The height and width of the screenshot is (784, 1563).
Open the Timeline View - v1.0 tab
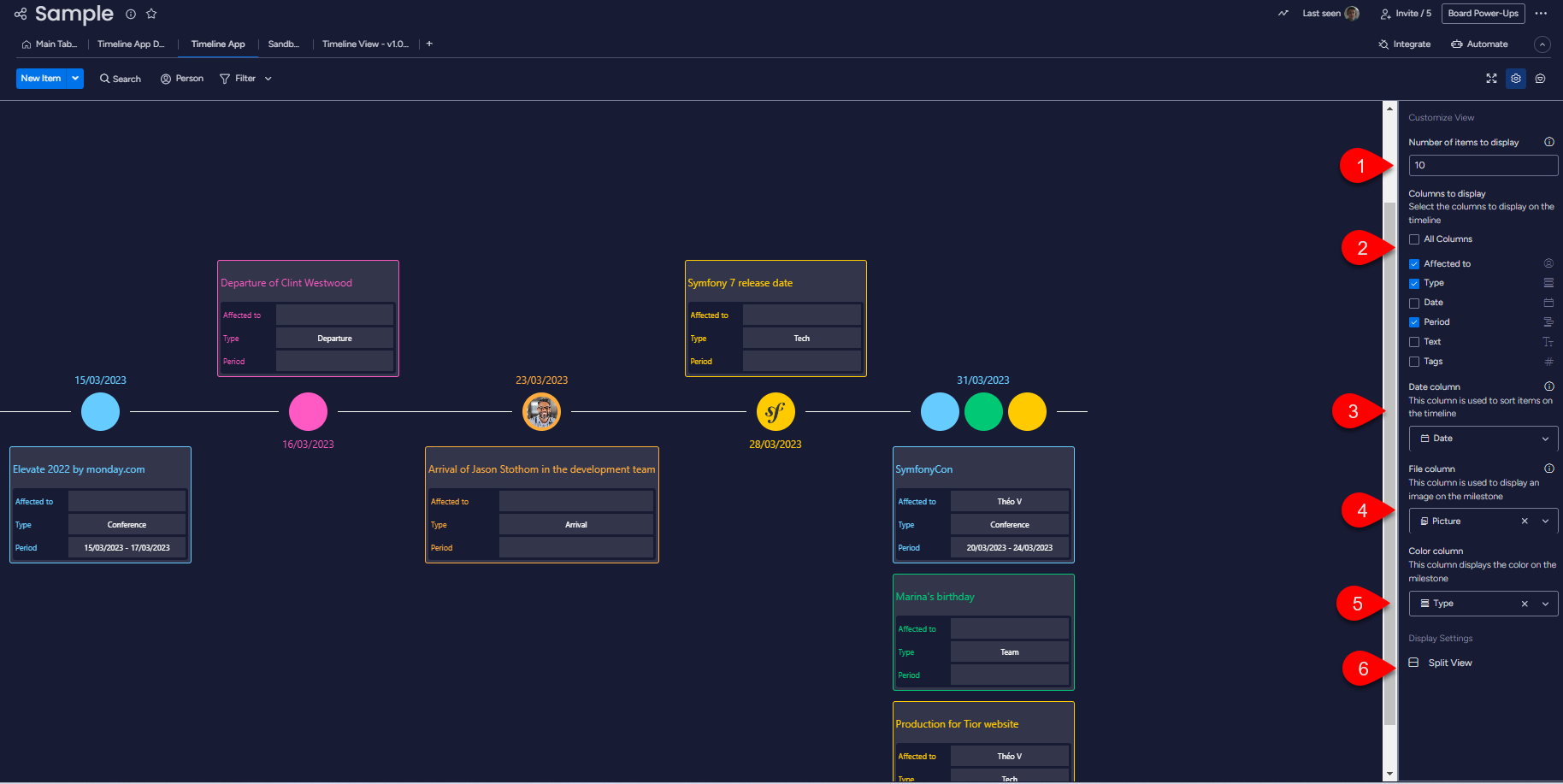pyautogui.click(x=365, y=44)
